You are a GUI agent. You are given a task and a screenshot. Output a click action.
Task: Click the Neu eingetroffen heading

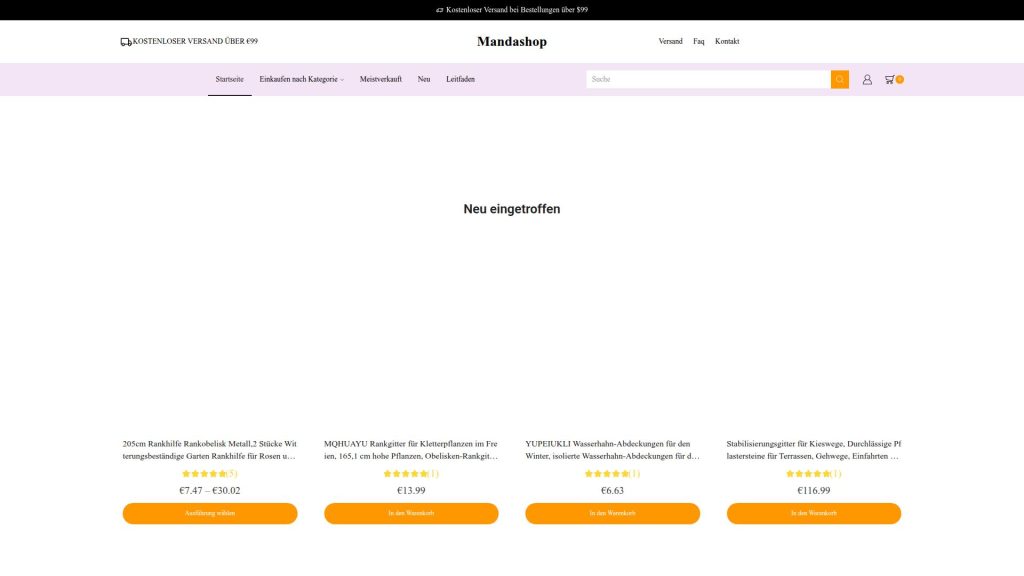click(511, 209)
